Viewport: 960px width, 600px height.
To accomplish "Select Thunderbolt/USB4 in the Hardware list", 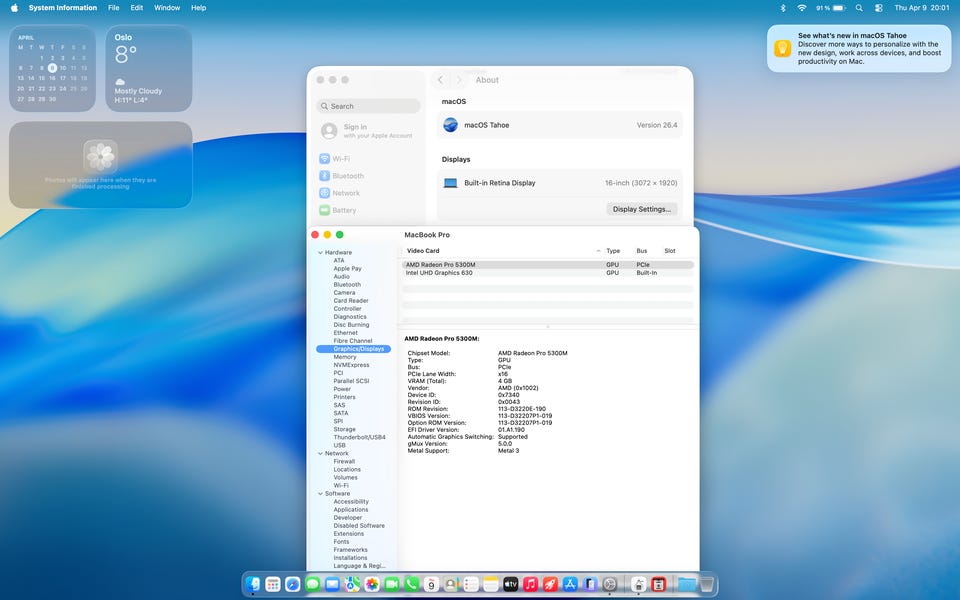I will (x=359, y=437).
